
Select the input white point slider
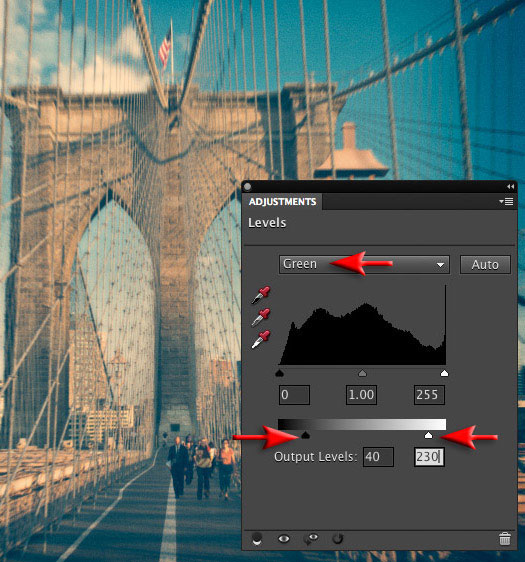click(x=444, y=373)
